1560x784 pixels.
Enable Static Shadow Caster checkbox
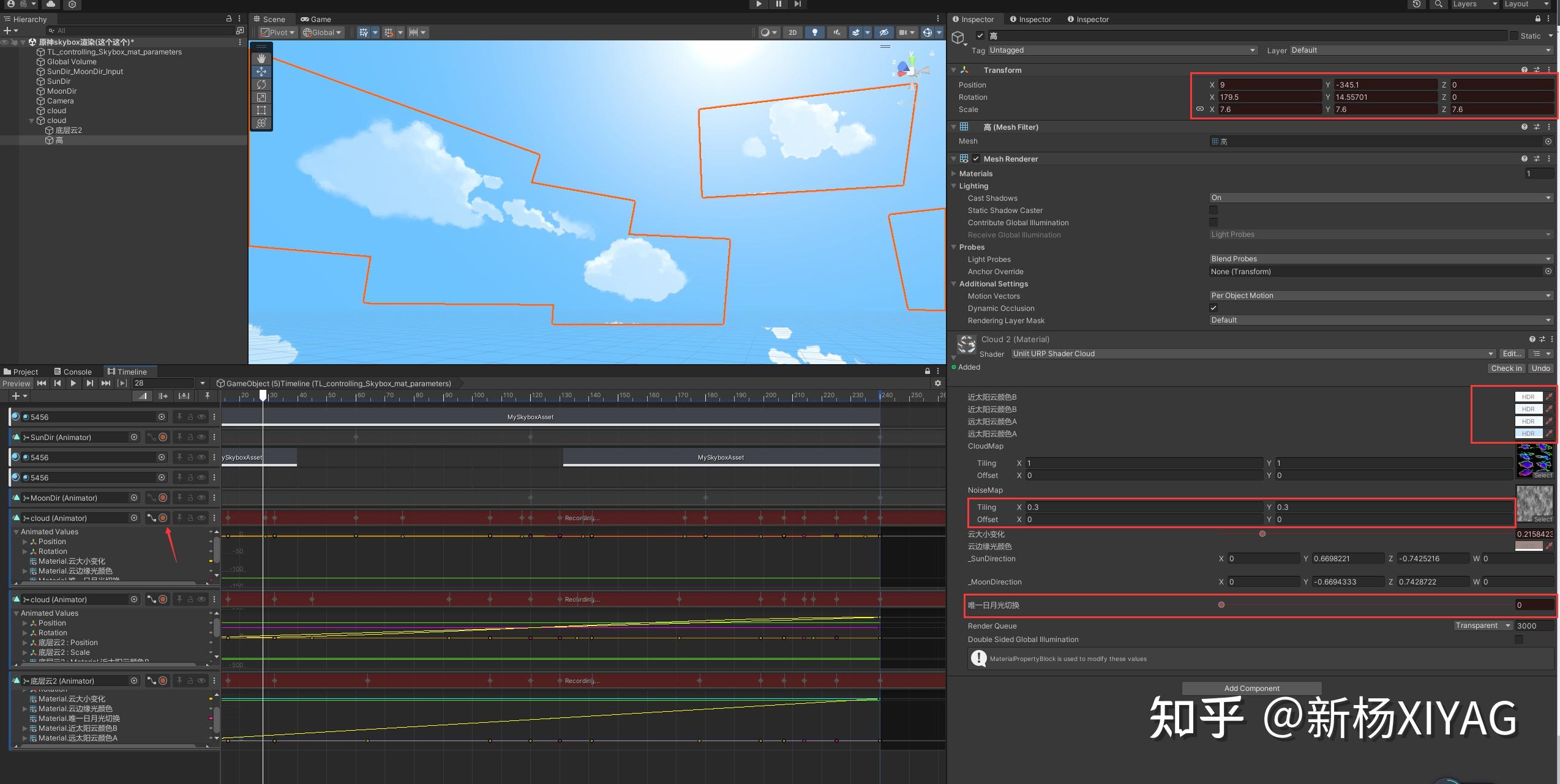(x=1213, y=210)
